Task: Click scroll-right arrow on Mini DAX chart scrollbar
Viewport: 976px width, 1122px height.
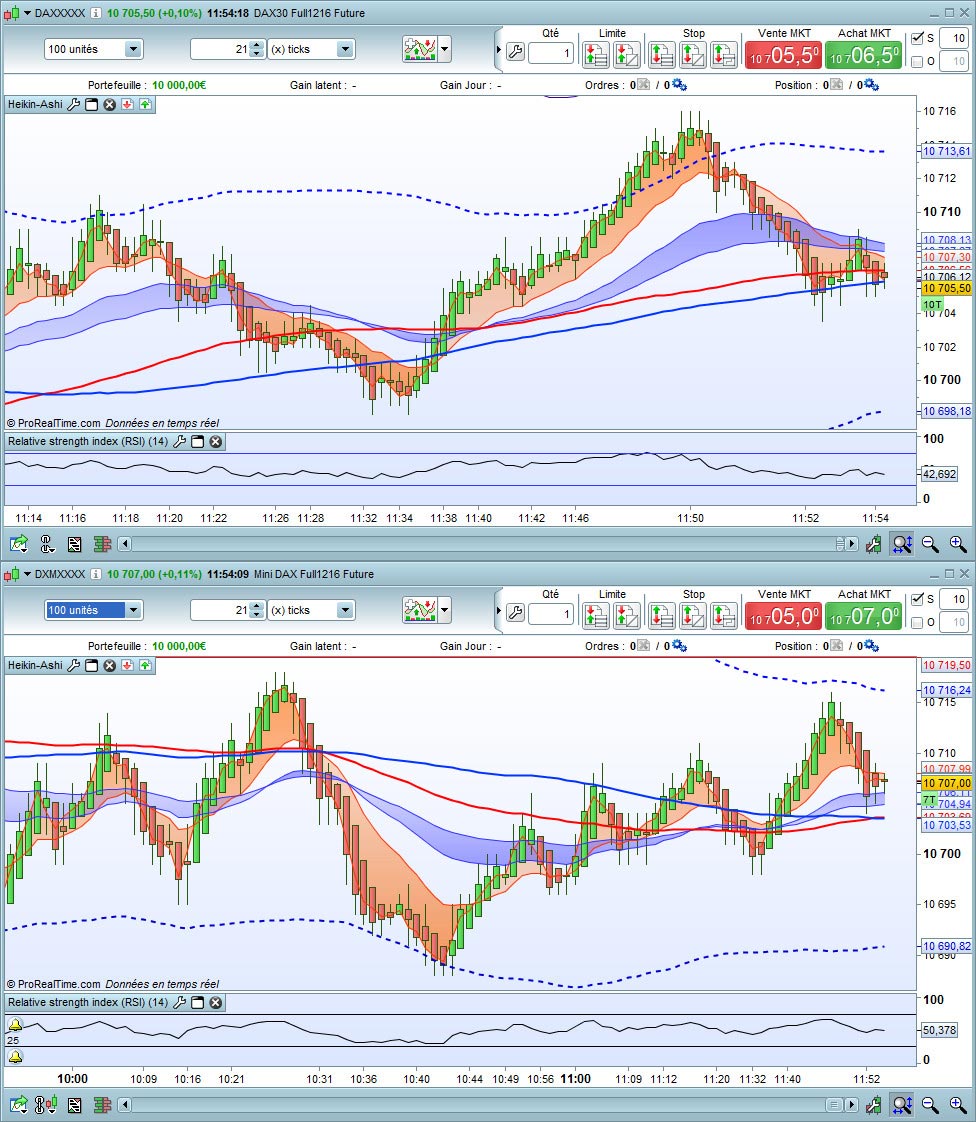Action: tap(851, 1106)
